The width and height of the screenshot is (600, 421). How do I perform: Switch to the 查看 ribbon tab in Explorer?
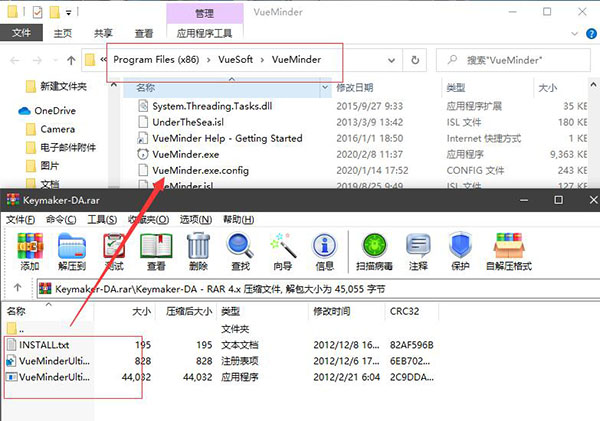pyautogui.click(x=144, y=34)
